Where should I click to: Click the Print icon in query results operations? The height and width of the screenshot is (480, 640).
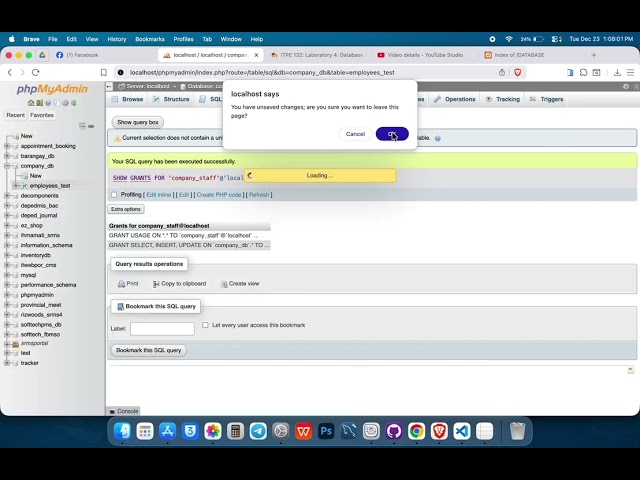[122, 284]
